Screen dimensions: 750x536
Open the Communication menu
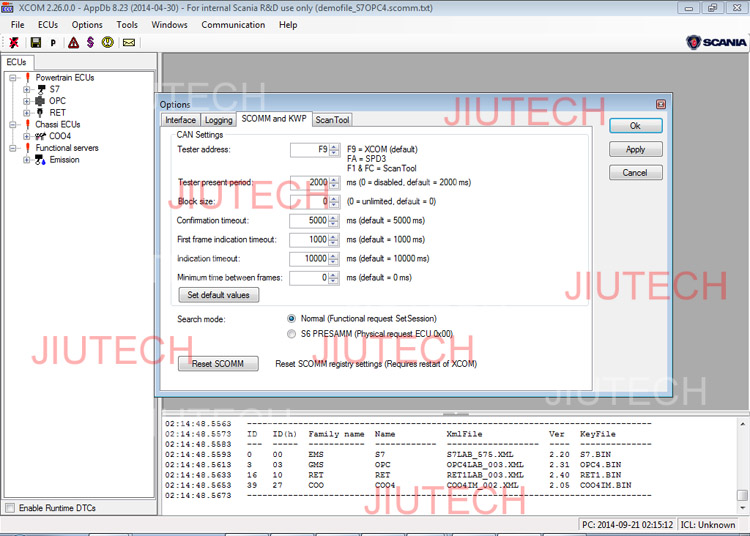233,25
